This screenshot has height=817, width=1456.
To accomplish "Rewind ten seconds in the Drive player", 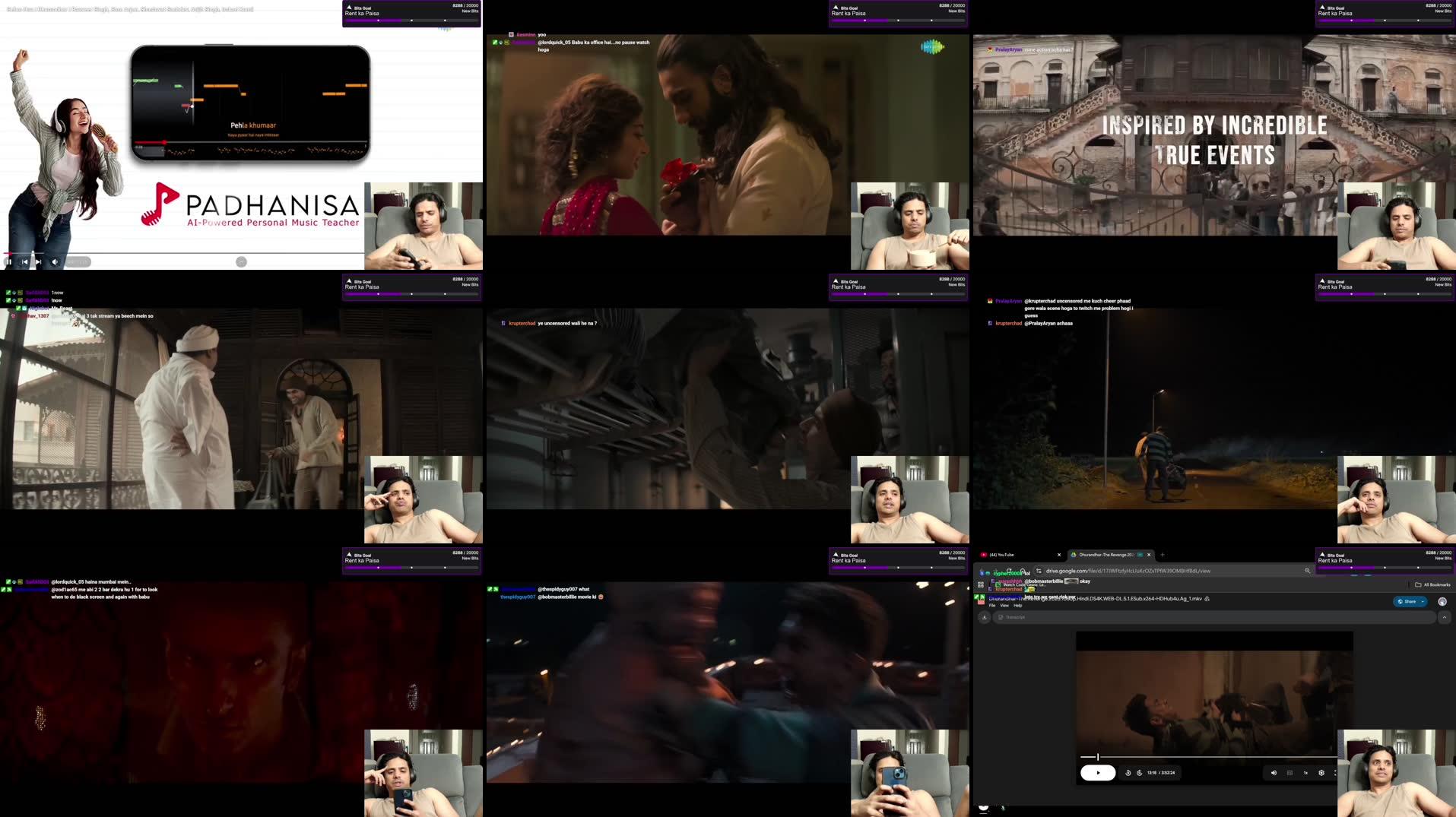I will [x=1128, y=773].
